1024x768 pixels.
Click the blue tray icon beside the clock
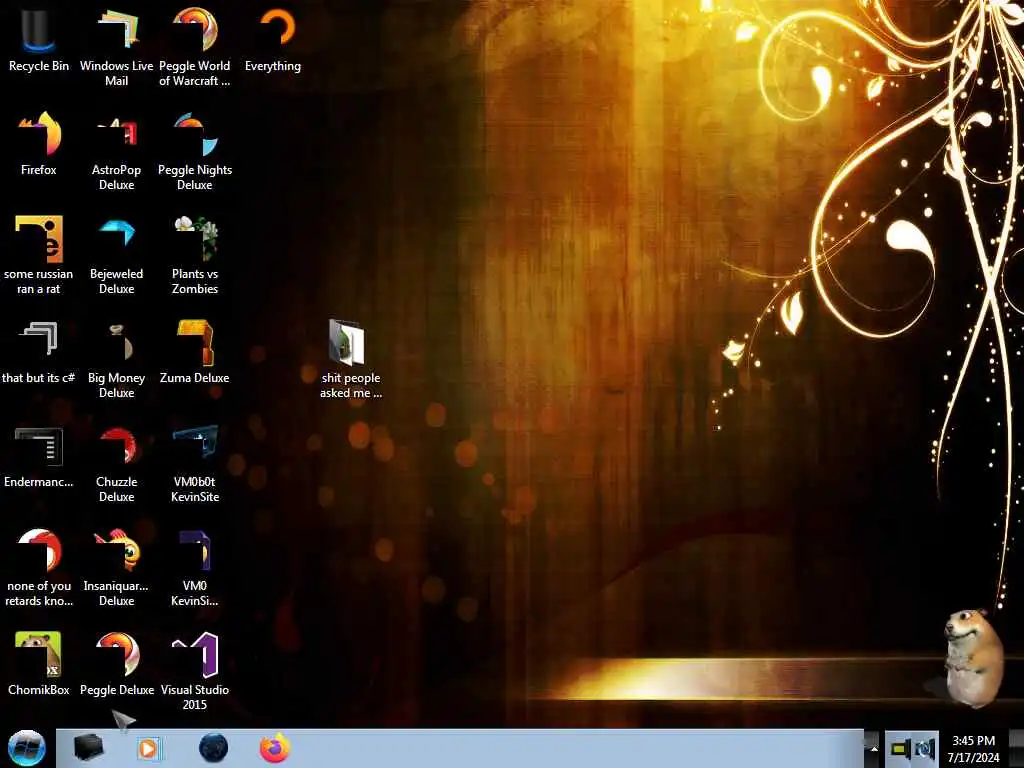[x=925, y=749]
